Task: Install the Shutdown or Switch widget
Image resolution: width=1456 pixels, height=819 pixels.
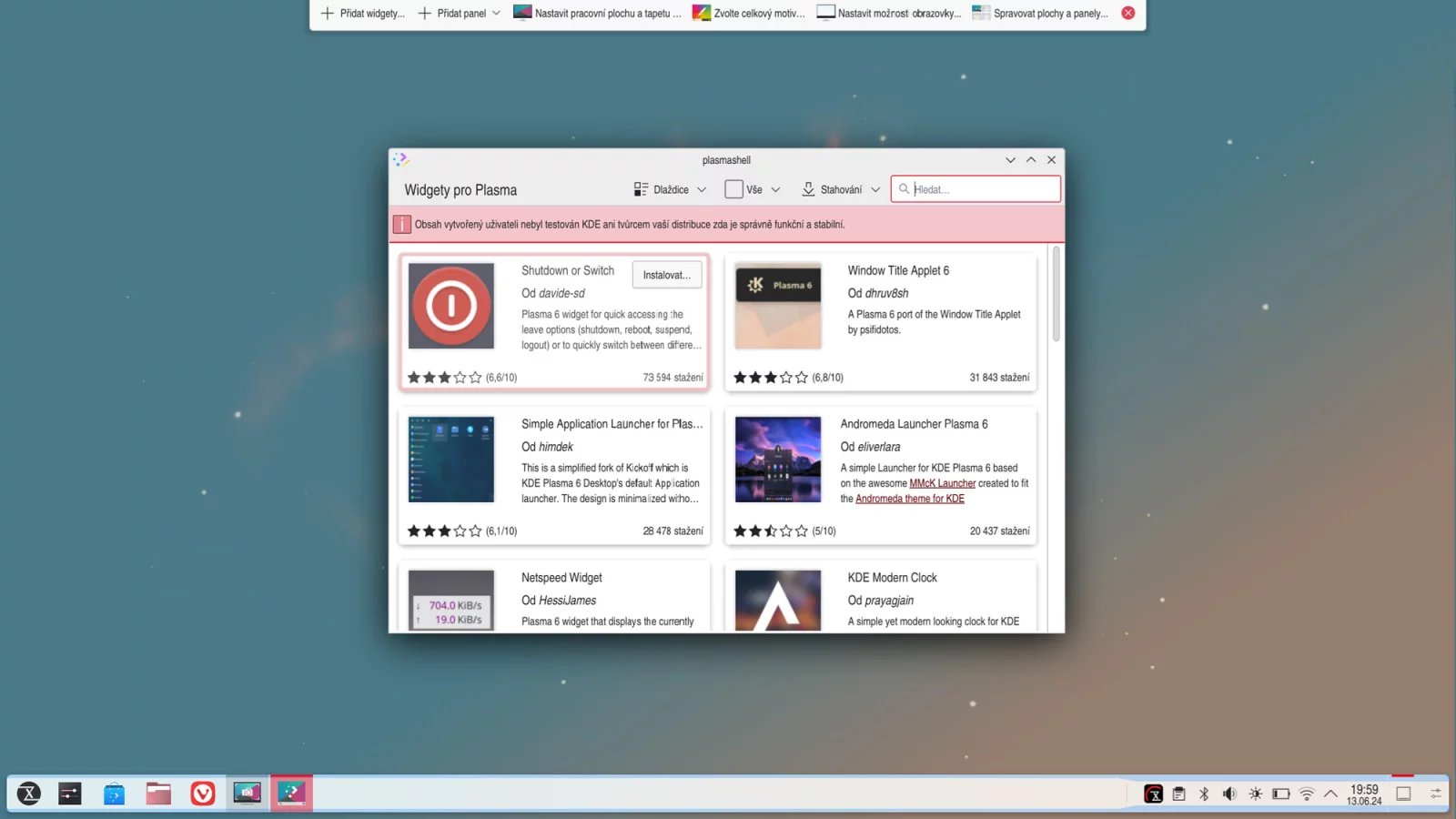Action: [666, 275]
